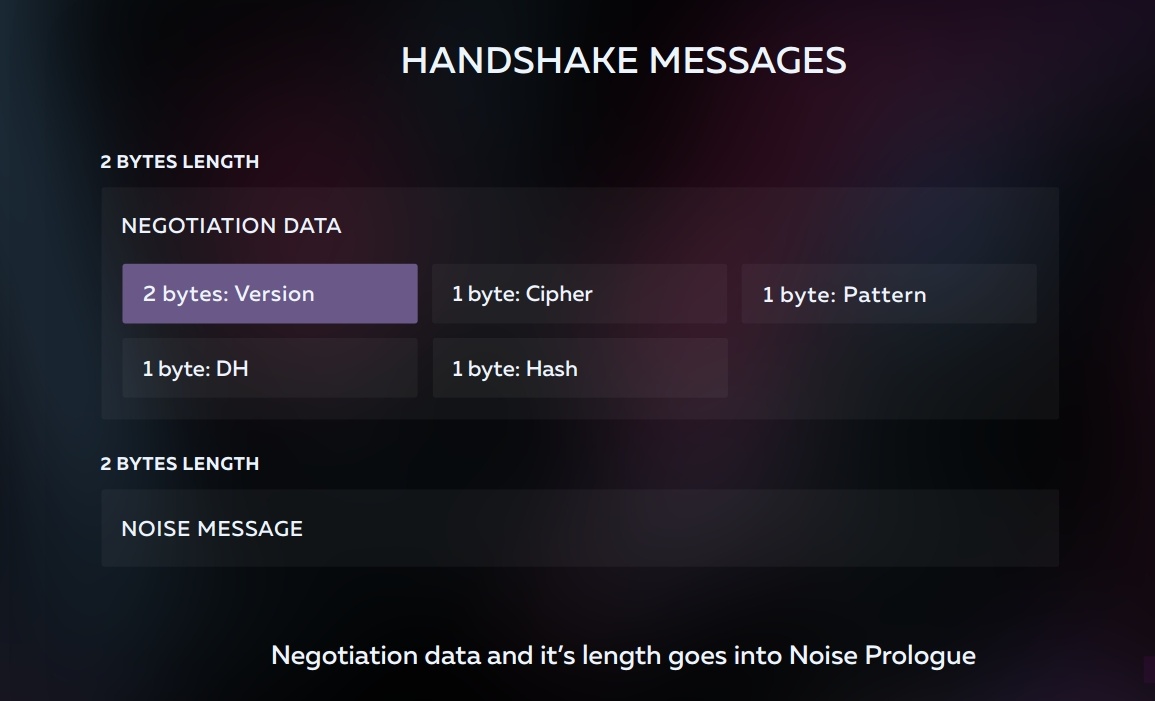Click the '1 byte: Cipher' field box

[x=580, y=294]
